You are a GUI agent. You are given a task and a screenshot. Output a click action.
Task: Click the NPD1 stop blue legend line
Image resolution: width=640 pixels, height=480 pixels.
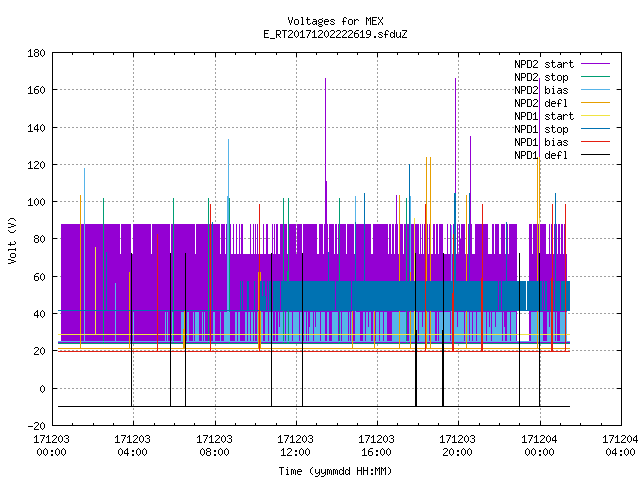coord(595,129)
